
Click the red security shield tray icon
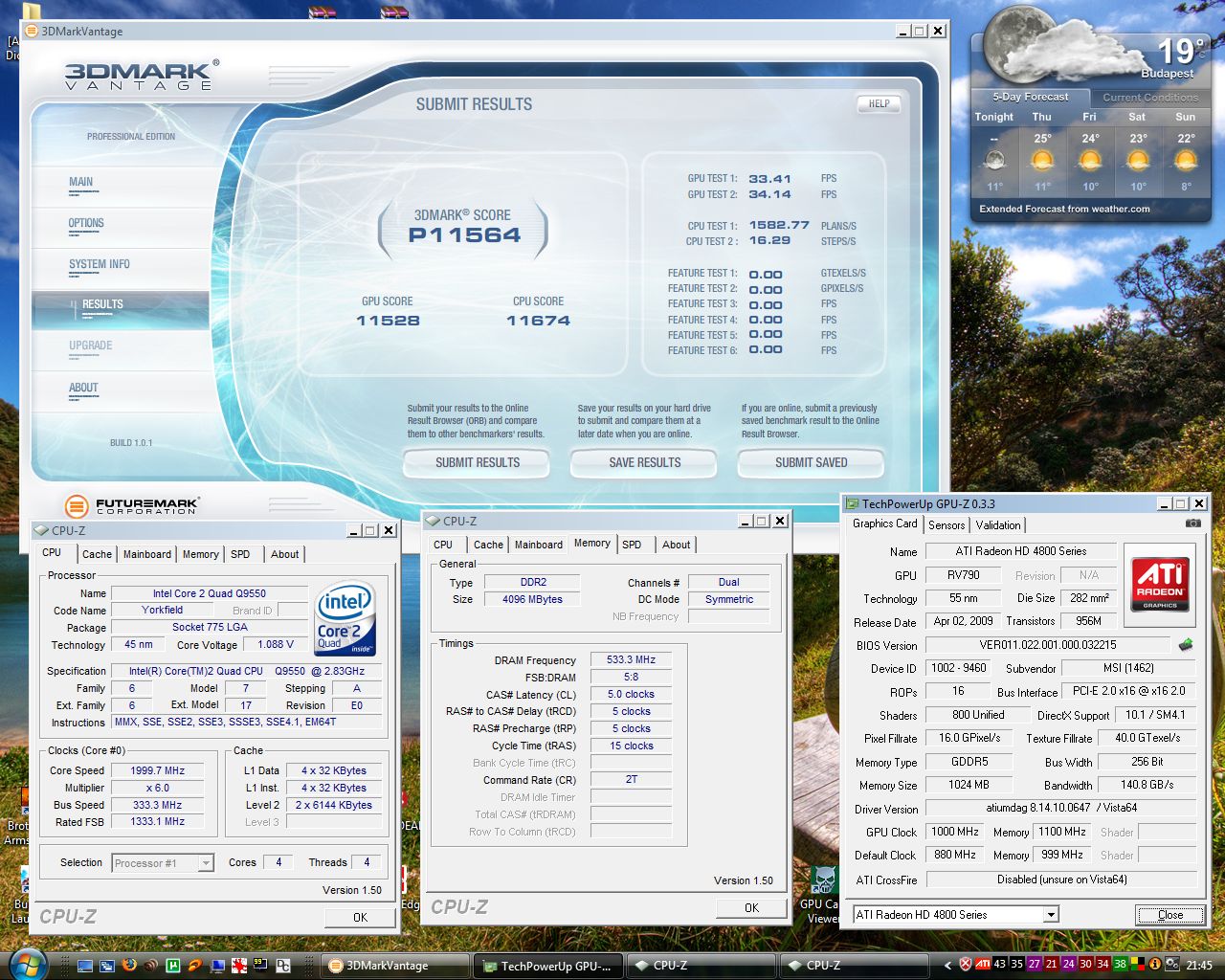[966, 965]
